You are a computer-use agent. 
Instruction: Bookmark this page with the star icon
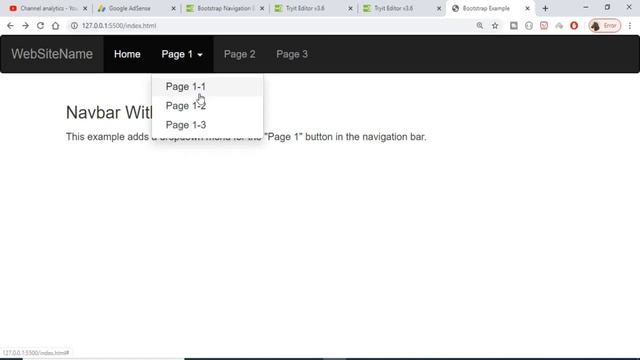click(495, 26)
